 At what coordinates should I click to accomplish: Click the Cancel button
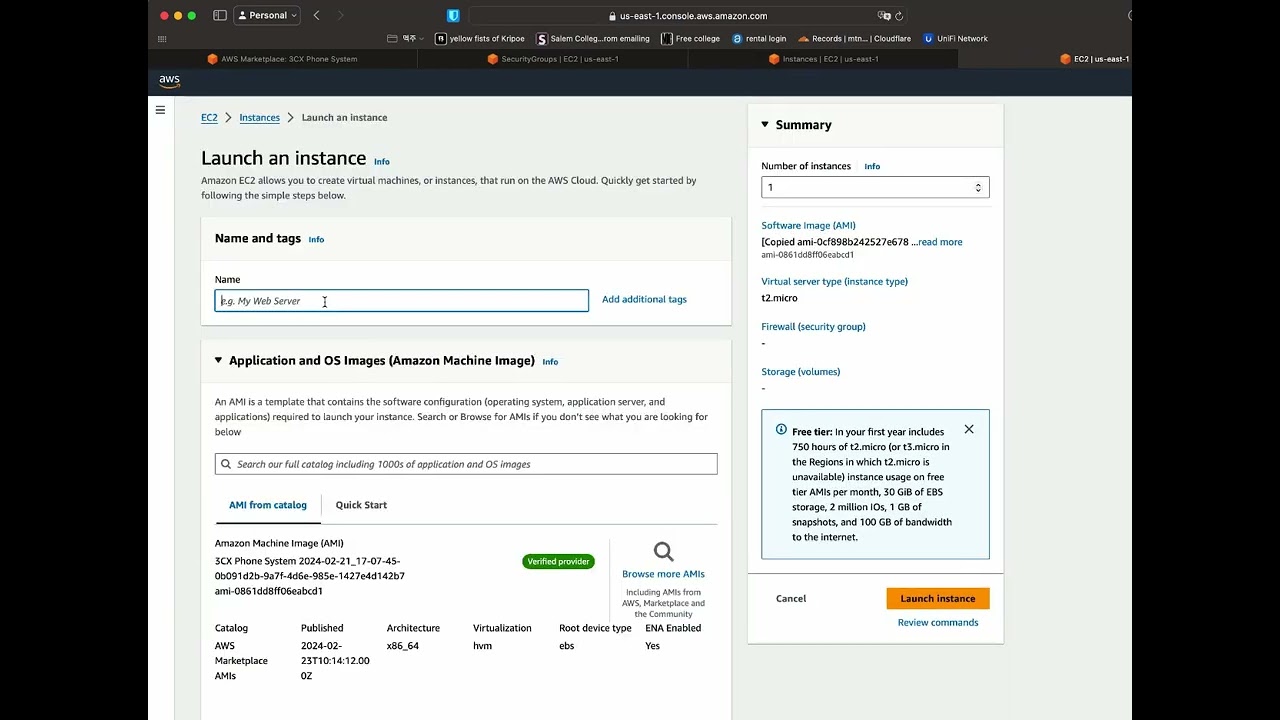(791, 599)
